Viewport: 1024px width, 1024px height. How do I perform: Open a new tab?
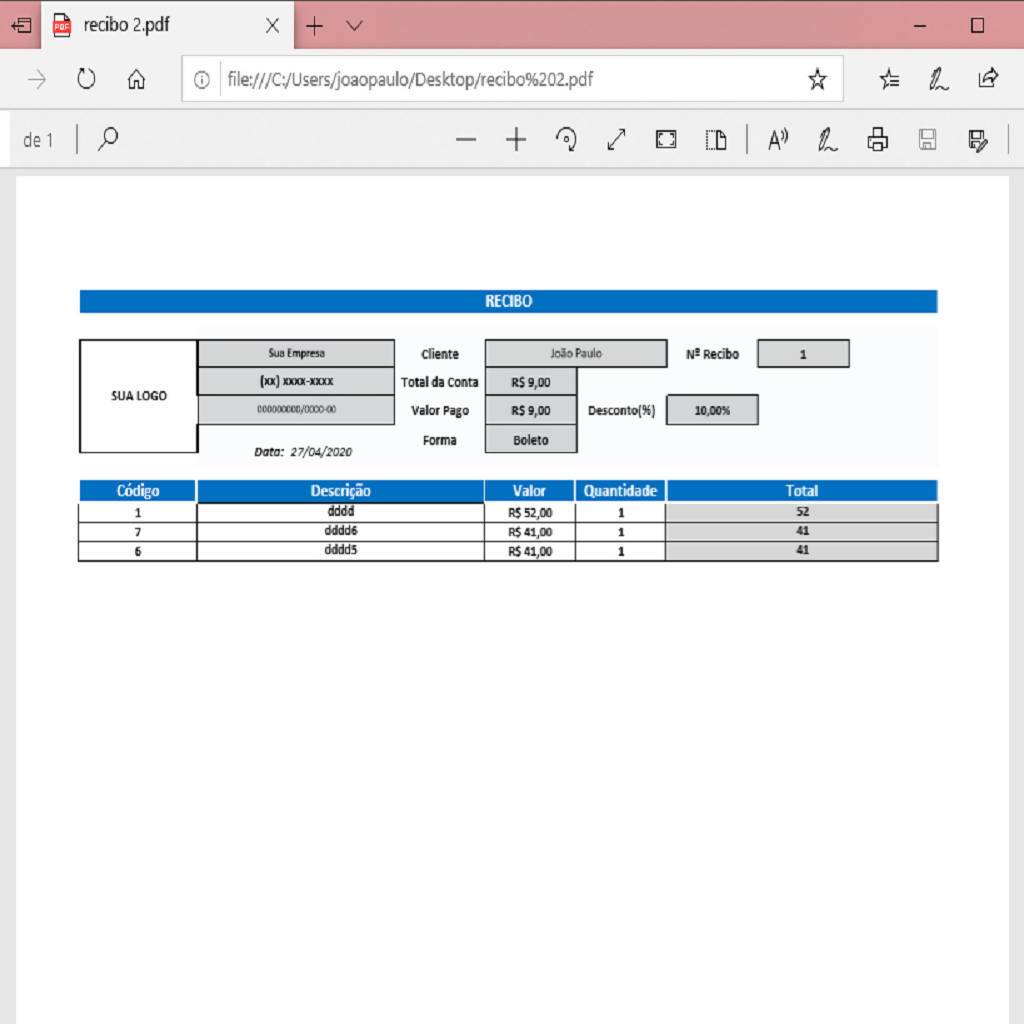(x=314, y=26)
